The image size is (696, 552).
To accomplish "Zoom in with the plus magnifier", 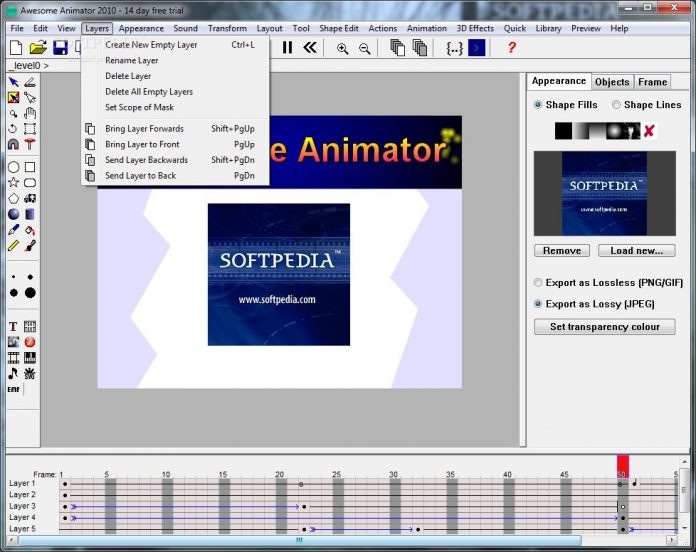I will pos(342,48).
